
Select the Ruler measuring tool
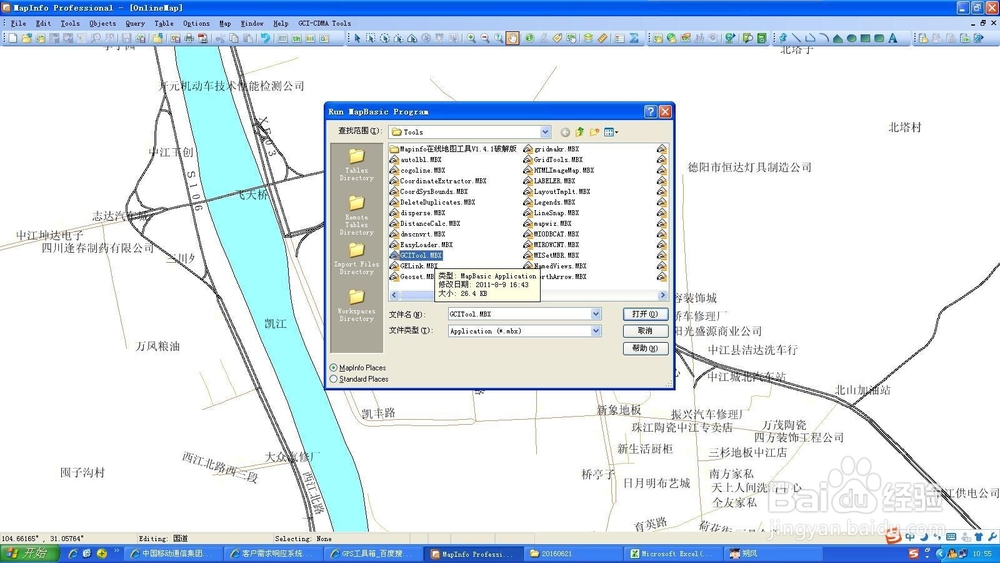(x=603, y=38)
